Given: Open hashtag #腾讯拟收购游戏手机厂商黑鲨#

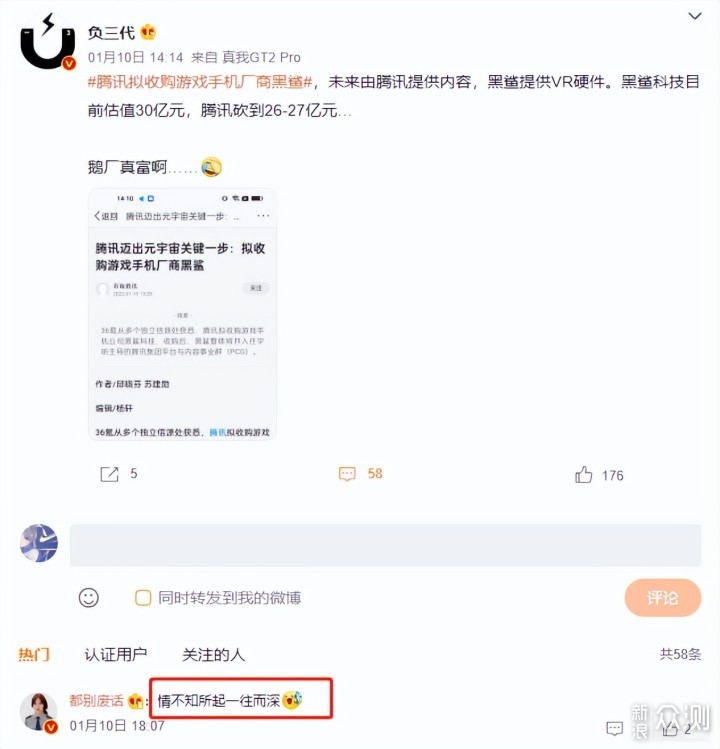Looking at the screenshot, I should coord(200,82).
